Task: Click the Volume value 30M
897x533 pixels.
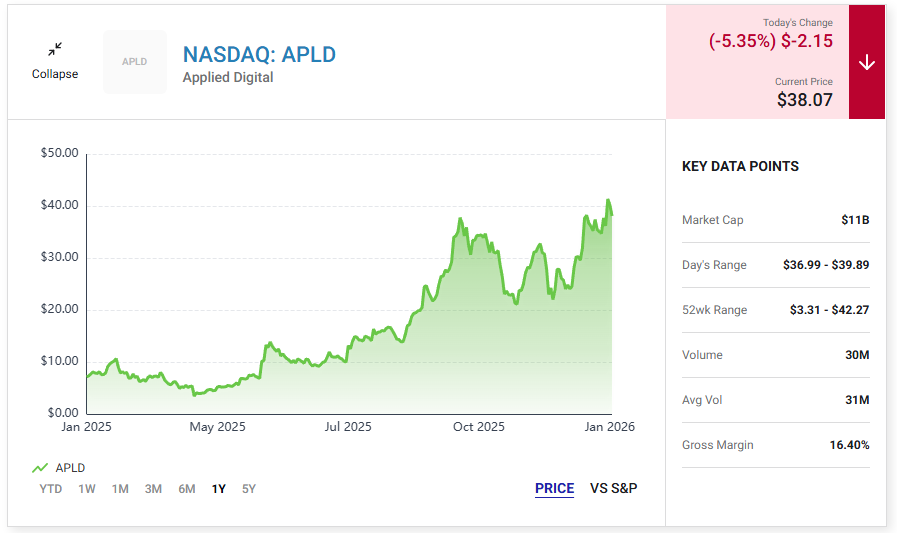Action: pos(857,355)
